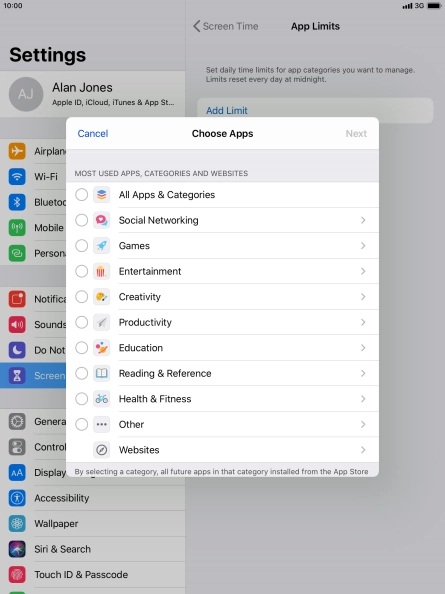This screenshot has width=445, height=594.
Task: Go back to Screen Time
Action: 226,26
